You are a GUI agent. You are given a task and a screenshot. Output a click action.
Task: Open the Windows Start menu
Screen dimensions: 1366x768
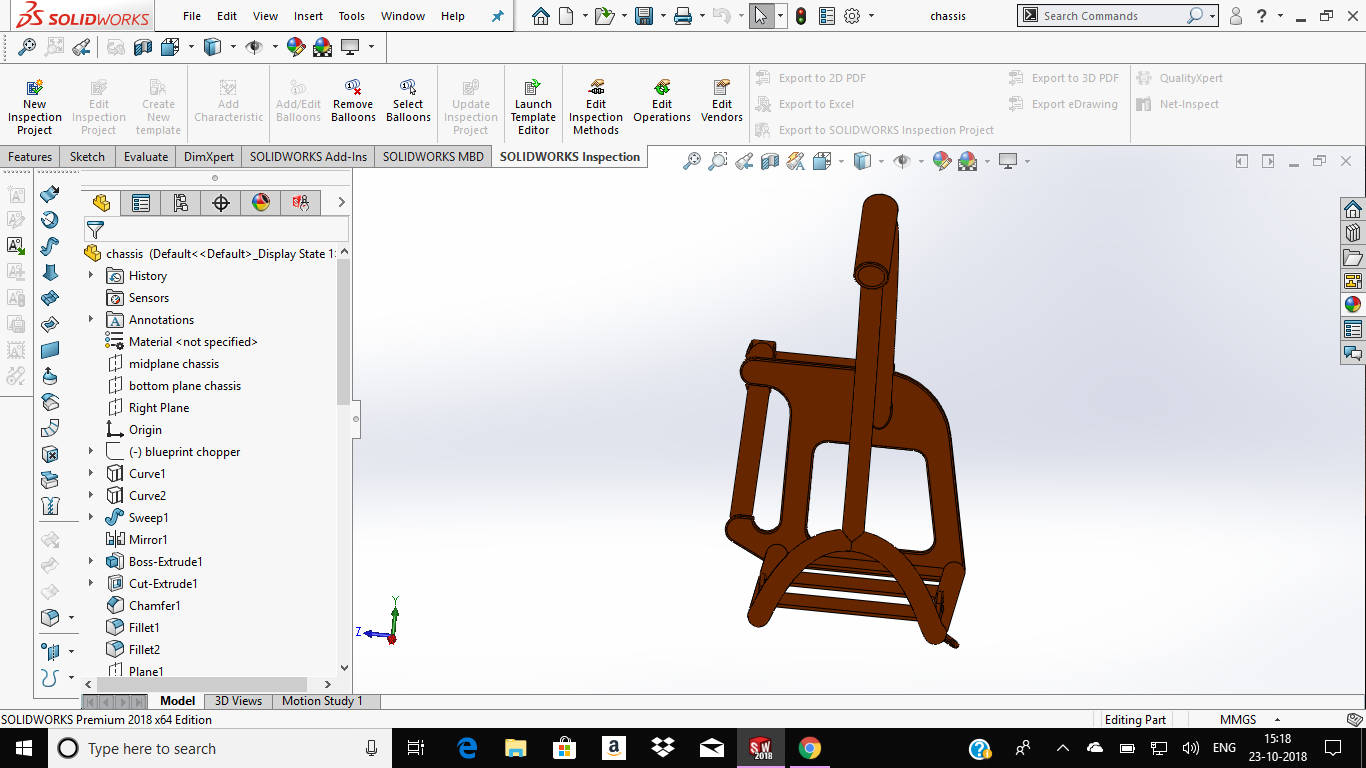[24, 748]
